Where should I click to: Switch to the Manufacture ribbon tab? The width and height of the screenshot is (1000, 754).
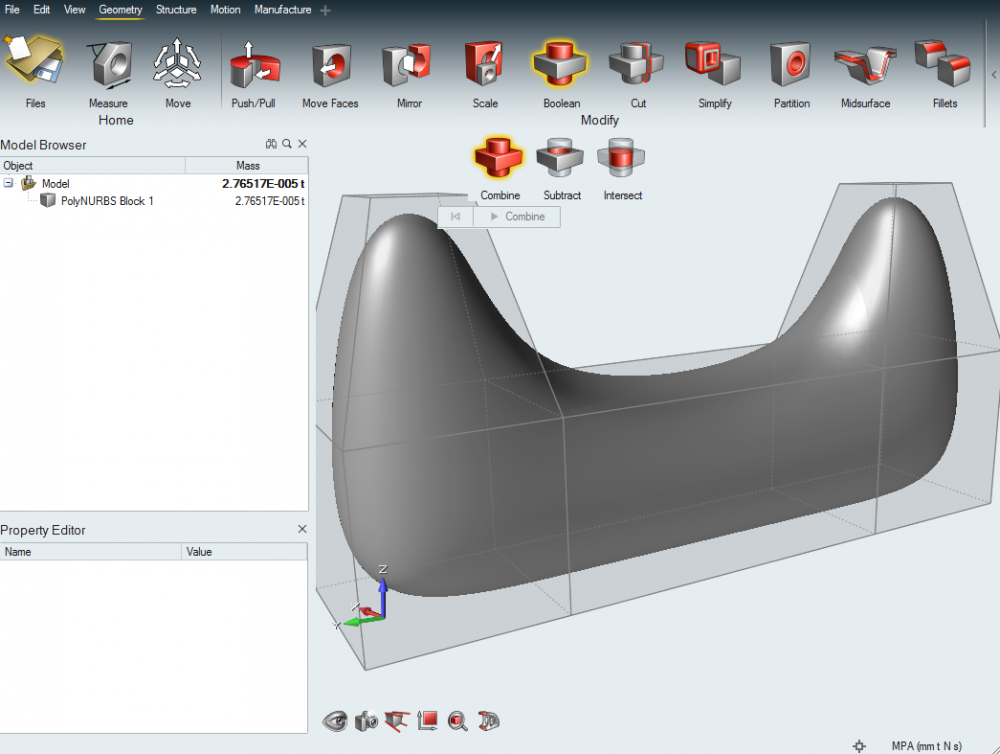[283, 10]
